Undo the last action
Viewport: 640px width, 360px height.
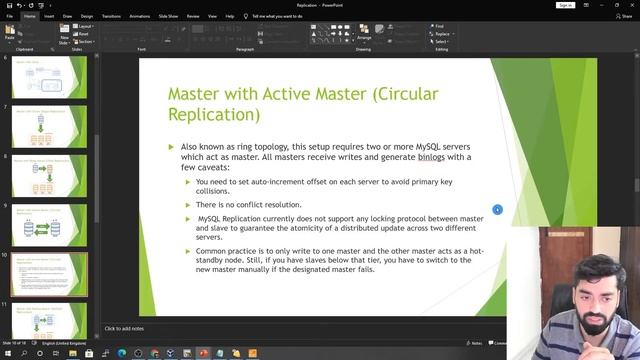click(x=19, y=5)
